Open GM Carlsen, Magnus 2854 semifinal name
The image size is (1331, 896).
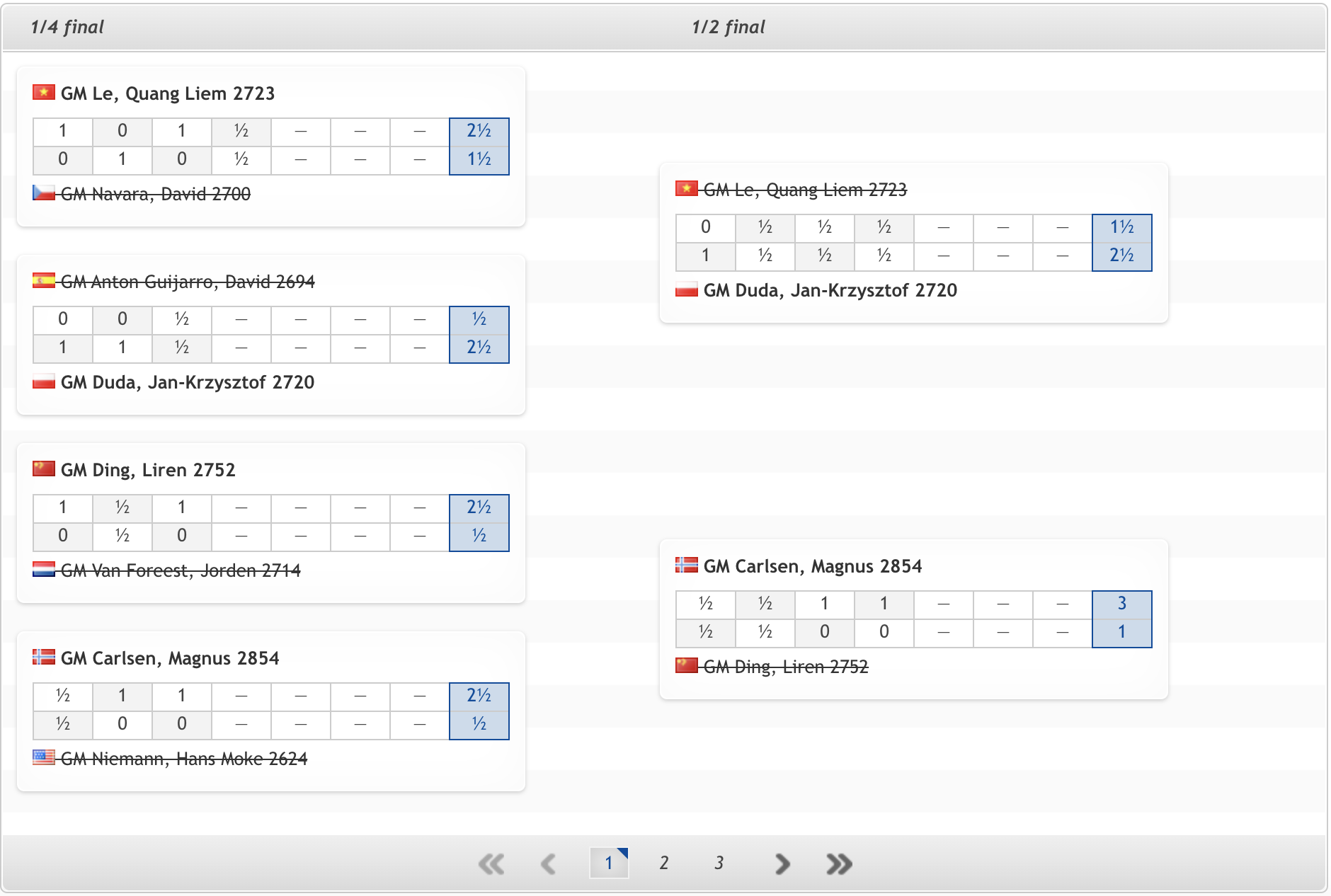coord(813,566)
